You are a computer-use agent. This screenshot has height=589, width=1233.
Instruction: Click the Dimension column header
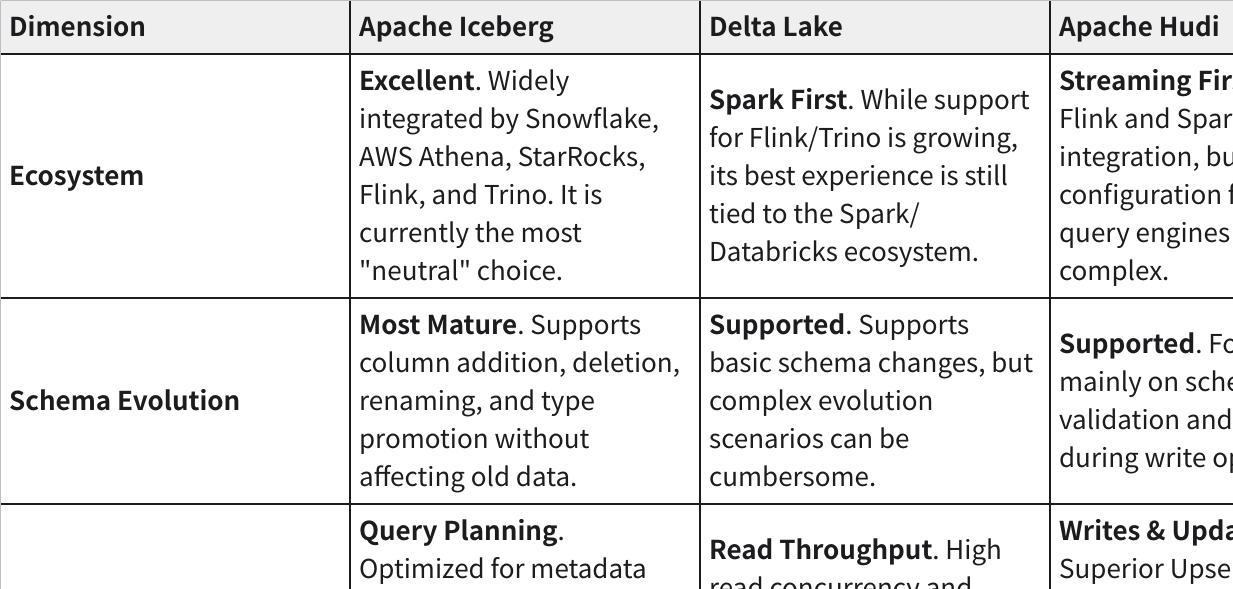[x=77, y=27]
